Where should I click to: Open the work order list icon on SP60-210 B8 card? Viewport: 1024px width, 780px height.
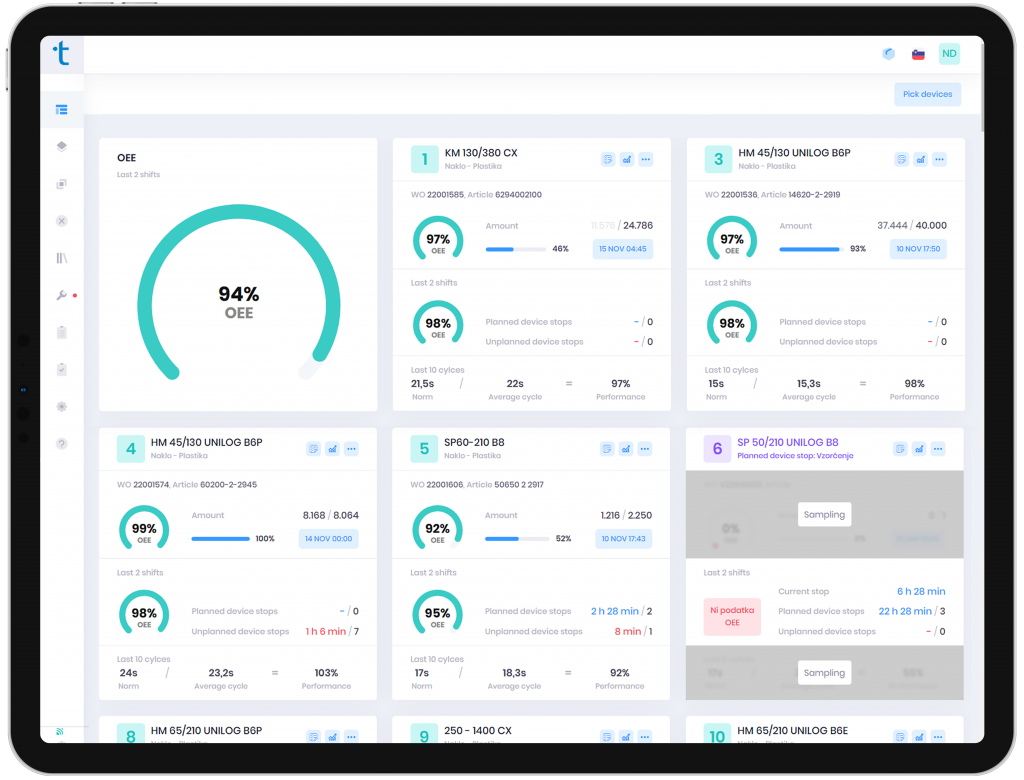607,449
